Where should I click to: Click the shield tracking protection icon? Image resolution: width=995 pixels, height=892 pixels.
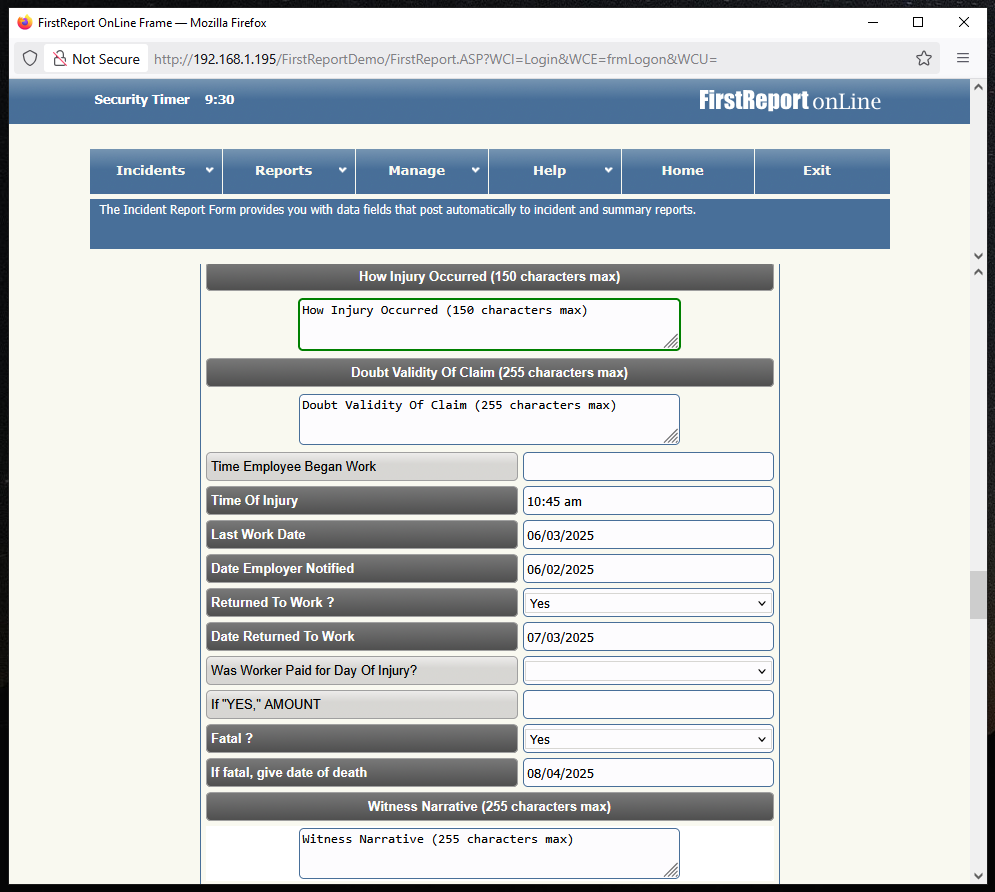(30, 59)
